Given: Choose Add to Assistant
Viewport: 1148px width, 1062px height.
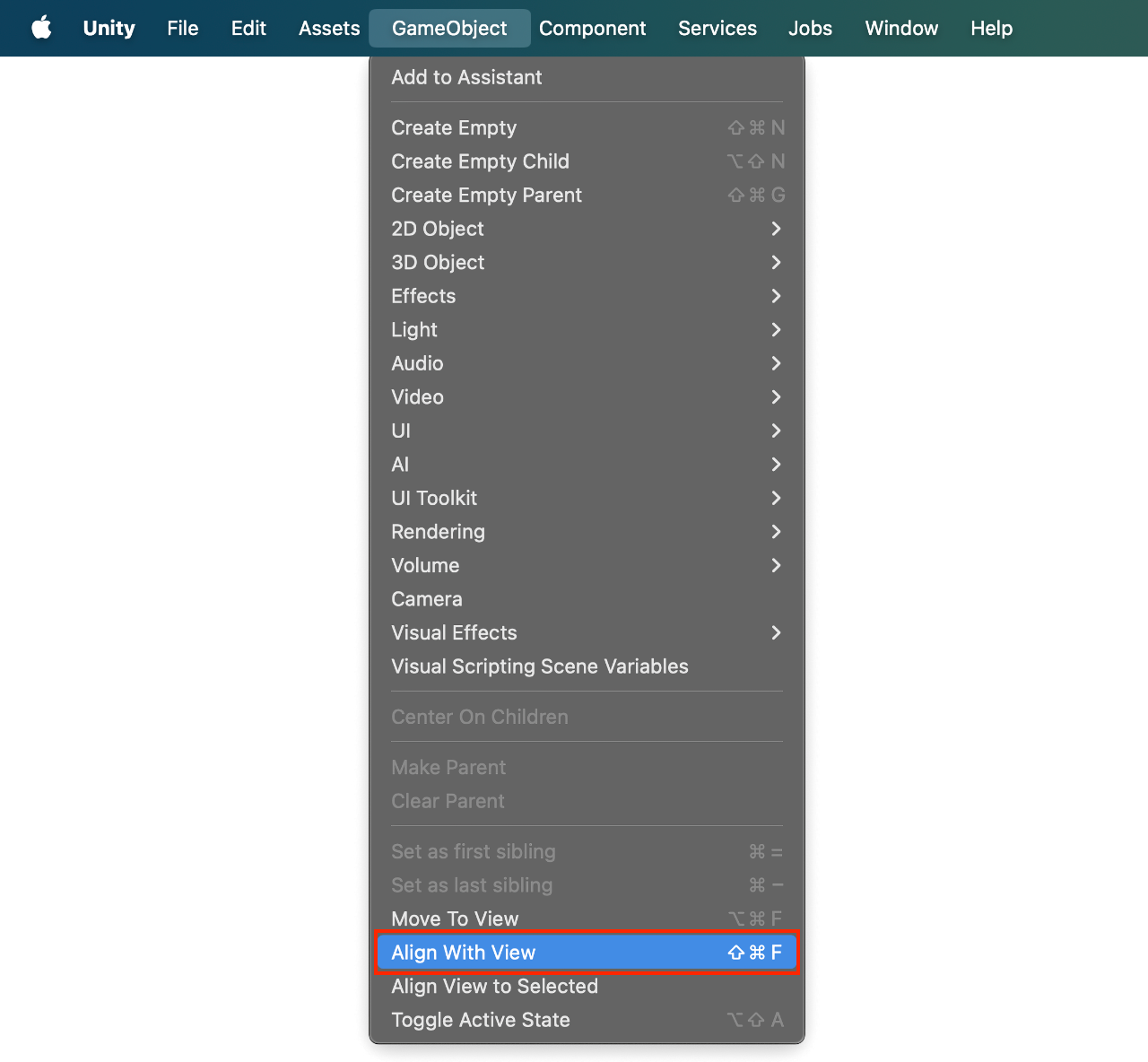Looking at the screenshot, I should (x=587, y=77).
